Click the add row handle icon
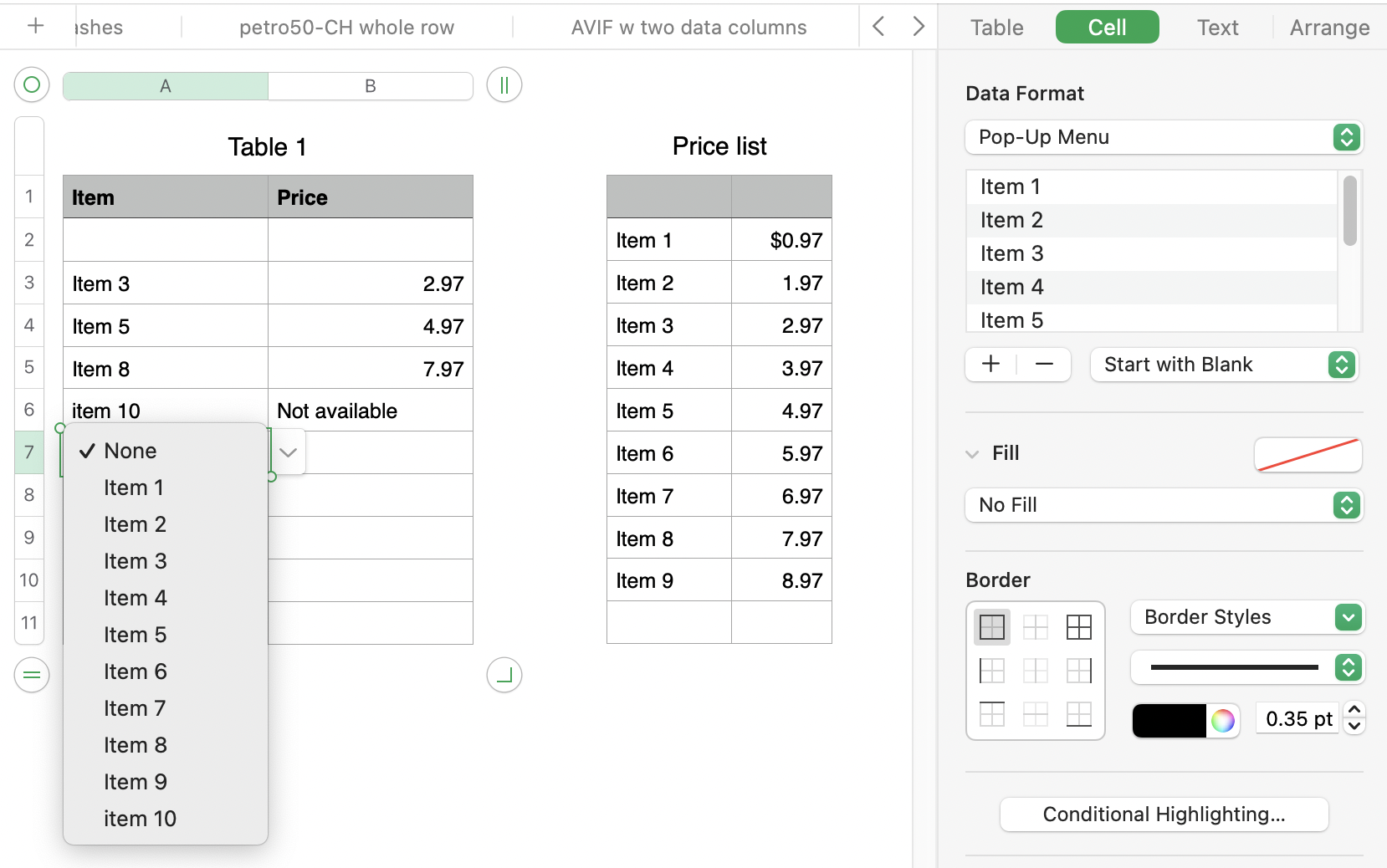 32,675
